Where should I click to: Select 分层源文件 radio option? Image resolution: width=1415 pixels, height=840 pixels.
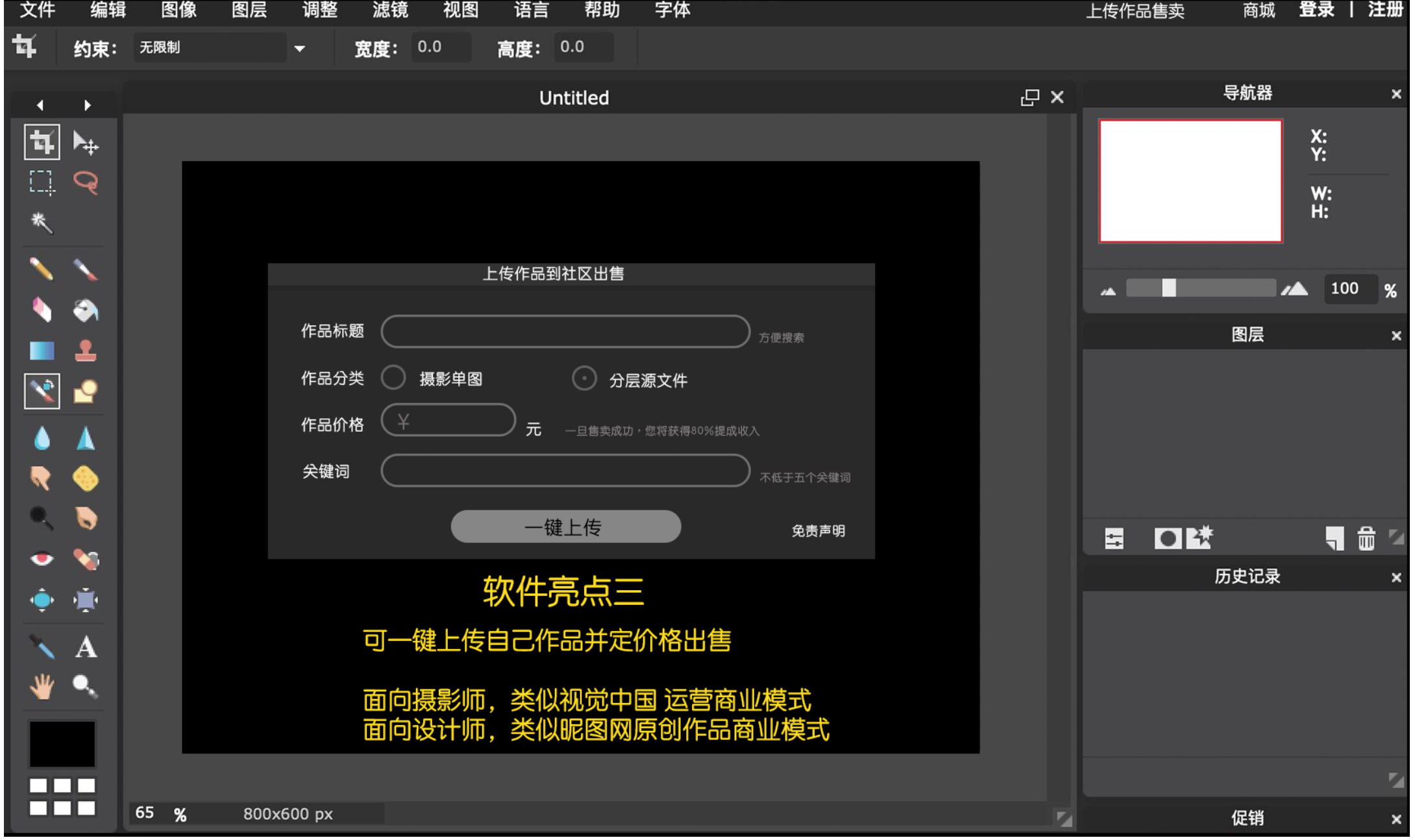tap(584, 378)
